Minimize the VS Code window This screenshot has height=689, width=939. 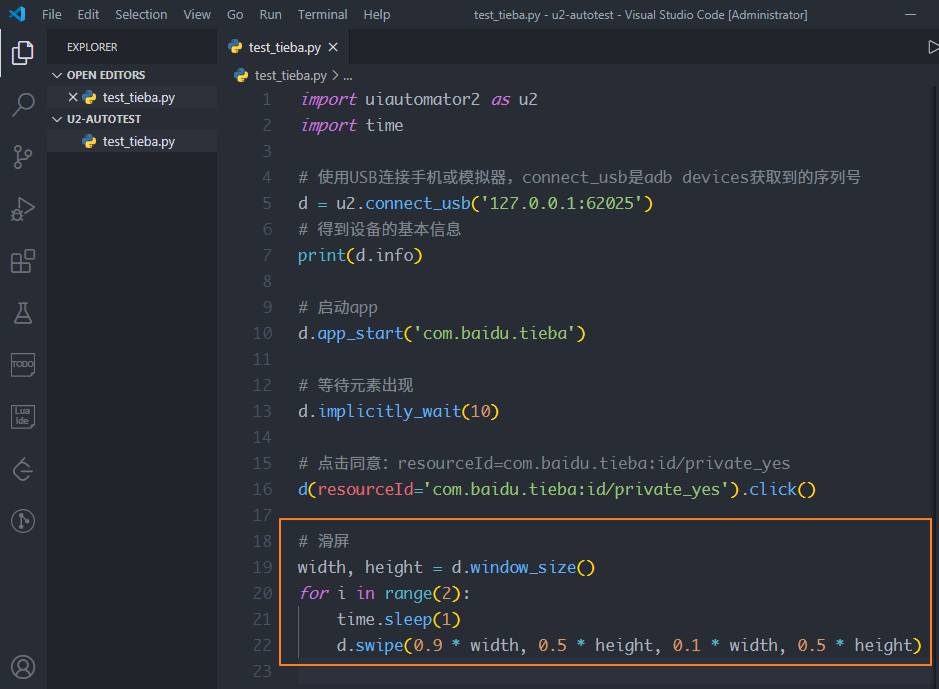(910, 14)
